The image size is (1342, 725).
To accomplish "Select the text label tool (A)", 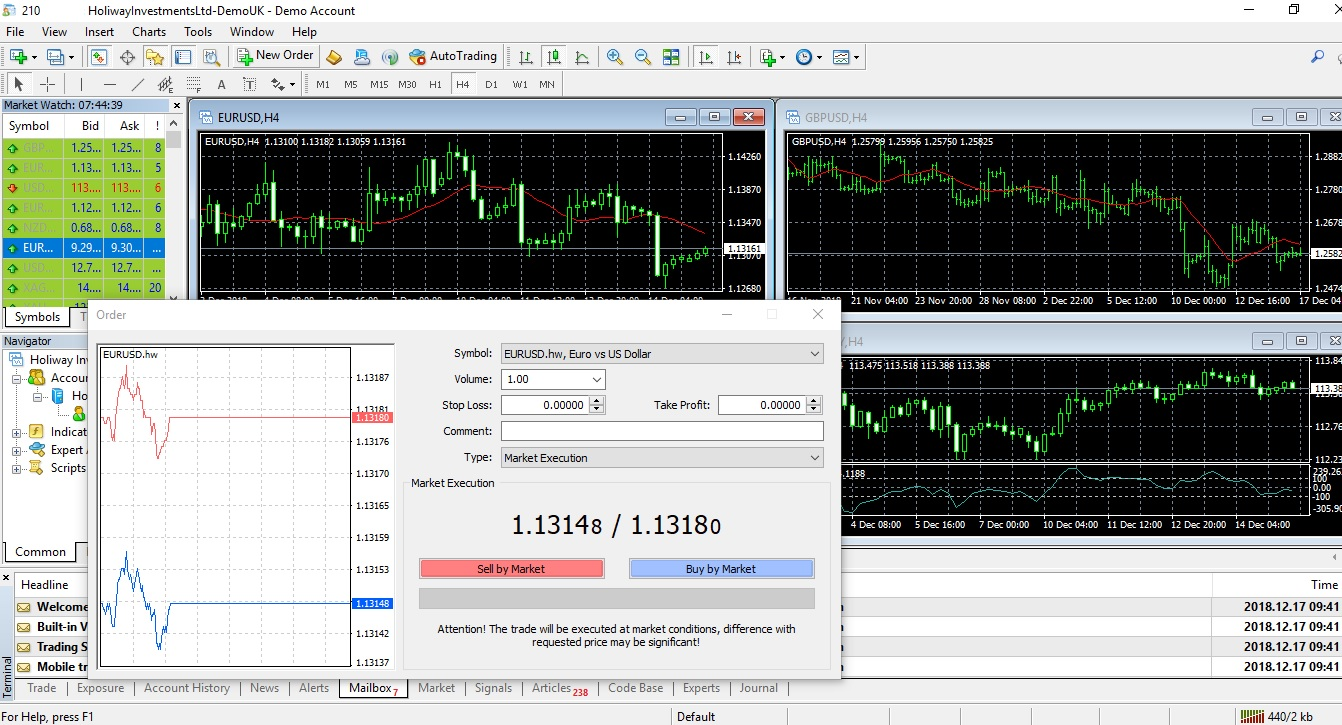I will 221,85.
